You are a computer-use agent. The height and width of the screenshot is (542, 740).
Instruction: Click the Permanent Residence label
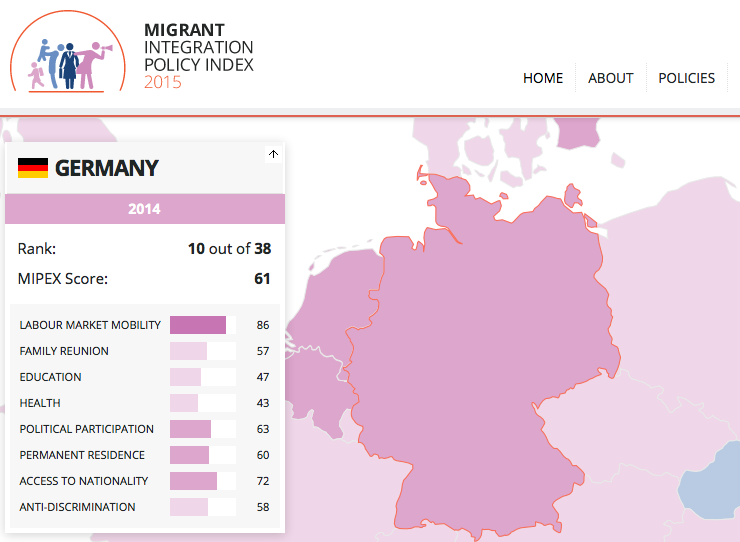[82, 455]
